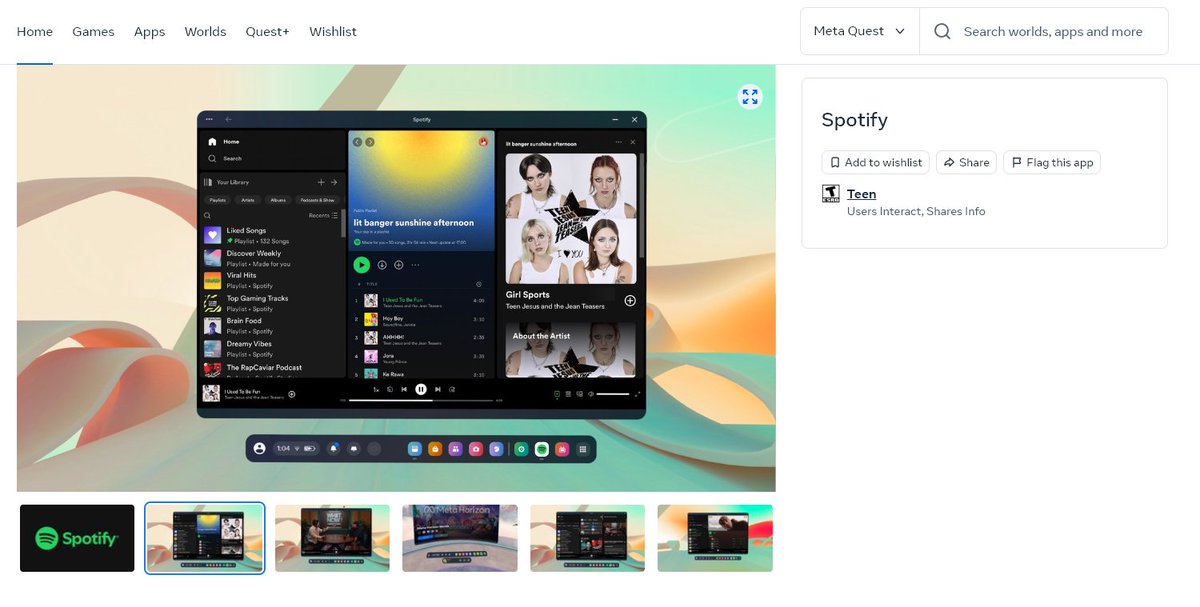Image resolution: width=1200 pixels, height=607 pixels.
Task: Click the Add to wishlist button
Action: [875, 162]
